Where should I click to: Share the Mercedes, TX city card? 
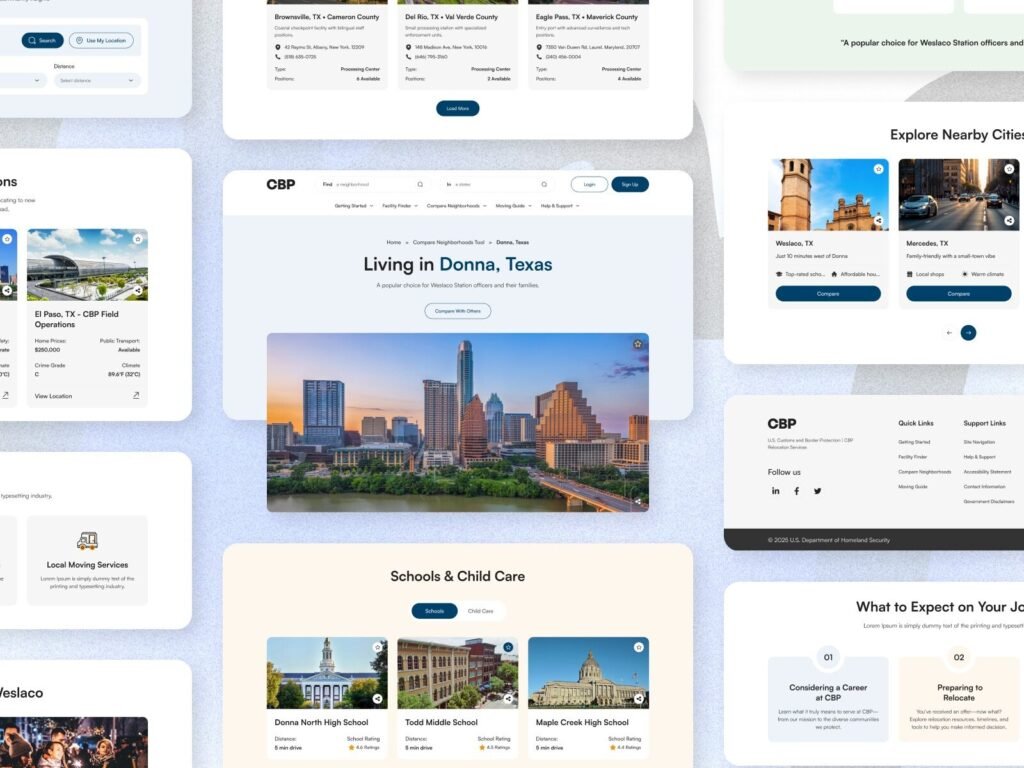coord(1009,221)
